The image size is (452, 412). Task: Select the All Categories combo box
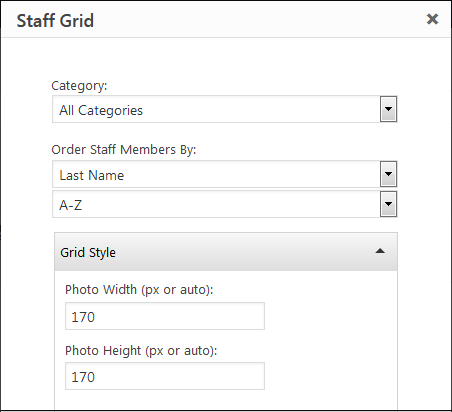click(225, 109)
